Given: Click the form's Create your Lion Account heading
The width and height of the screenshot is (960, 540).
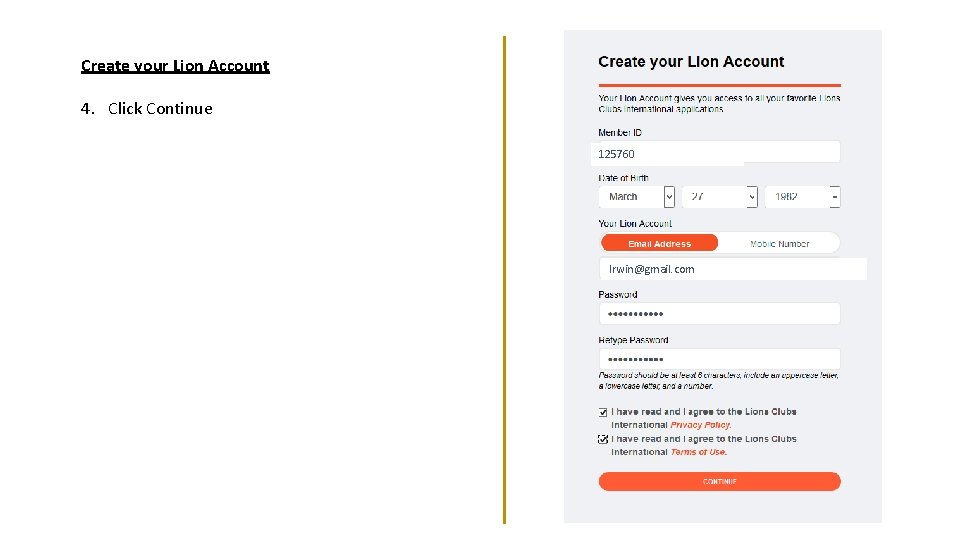Looking at the screenshot, I should [x=691, y=62].
